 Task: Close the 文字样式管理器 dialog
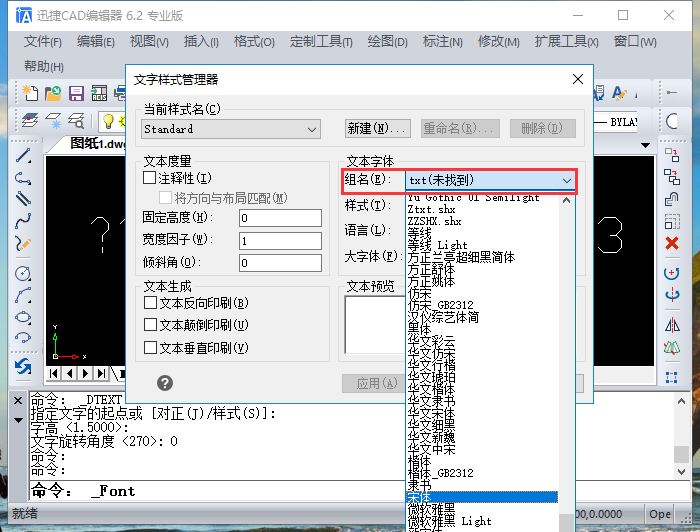coord(578,79)
